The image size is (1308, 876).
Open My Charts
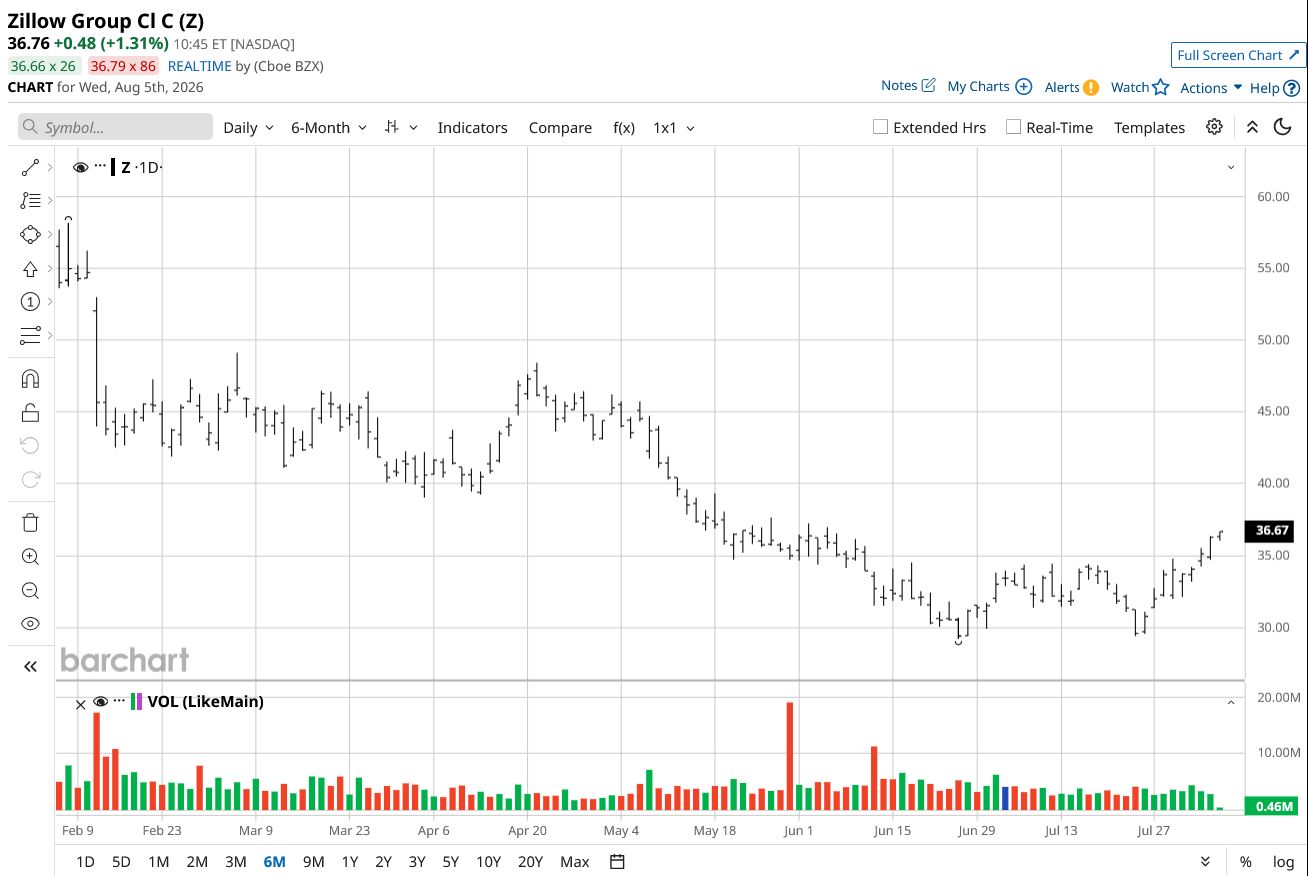click(x=990, y=87)
